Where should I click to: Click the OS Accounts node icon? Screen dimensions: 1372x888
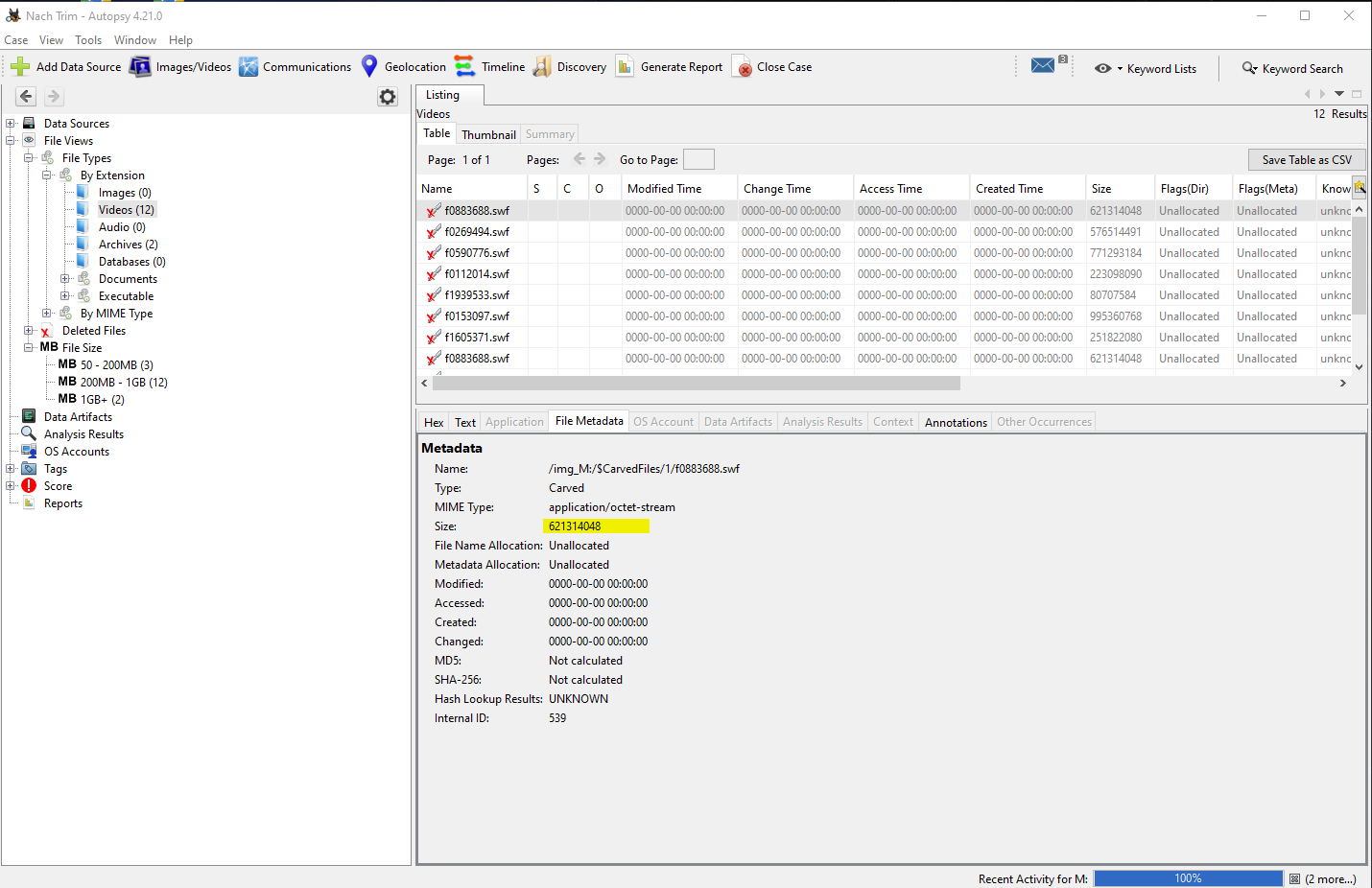pos(29,451)
